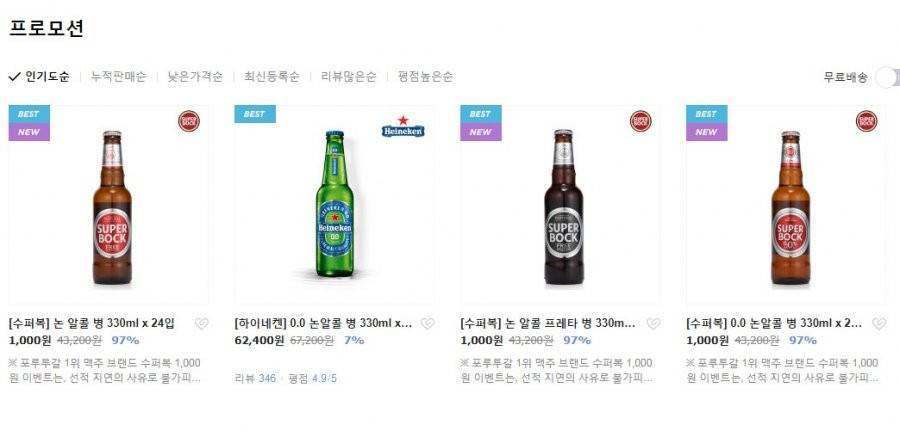Favorite the Super Bock Preta product via heart icon
The image size is (900, 431).
click(653, 324)
